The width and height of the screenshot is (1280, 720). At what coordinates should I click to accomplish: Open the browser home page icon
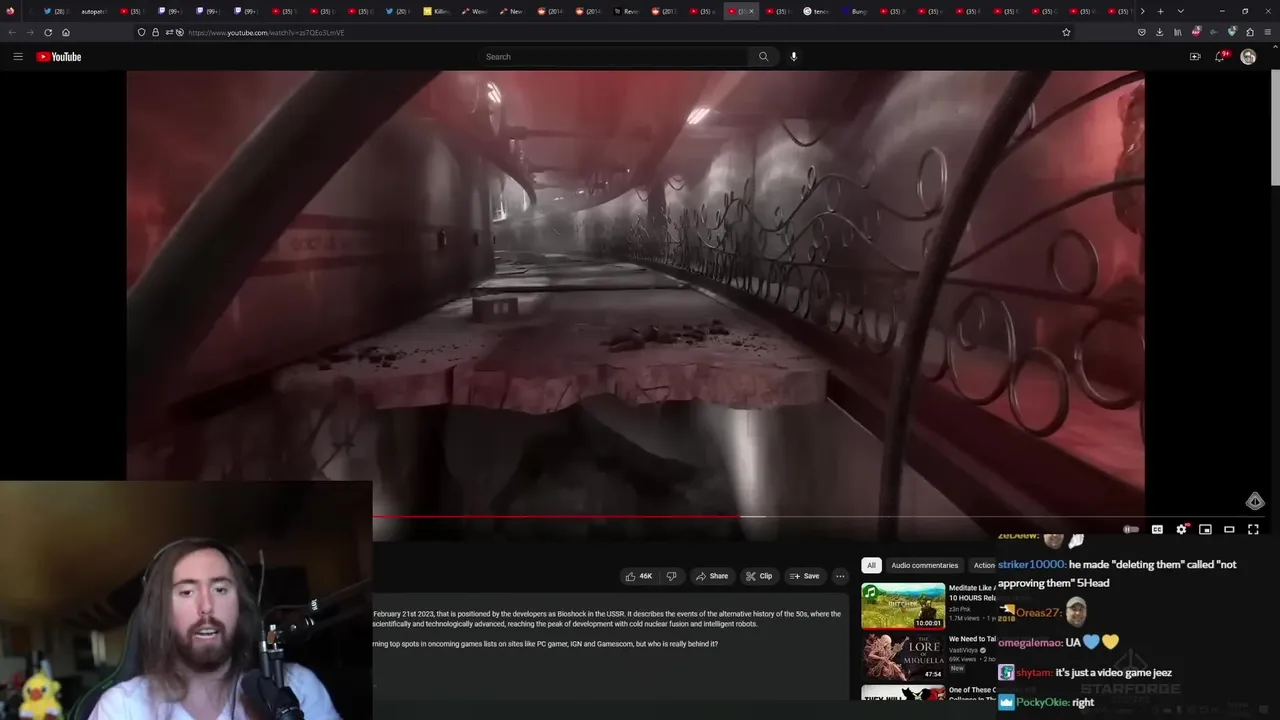(x=66, y=32)
